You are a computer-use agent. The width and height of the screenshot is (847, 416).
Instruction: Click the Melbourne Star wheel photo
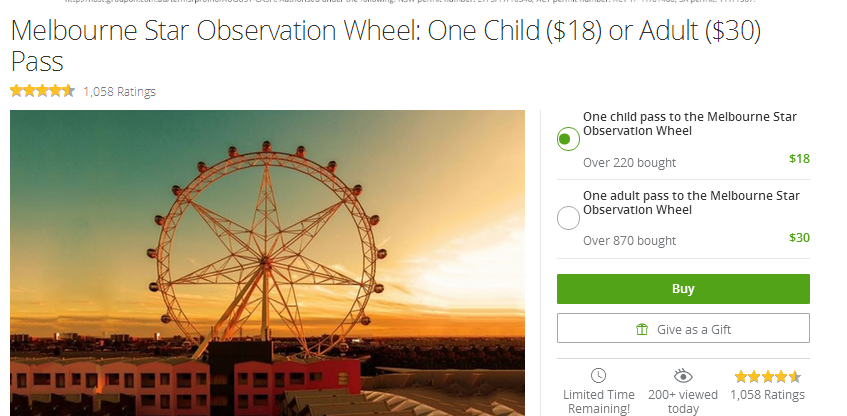(267, 263)
